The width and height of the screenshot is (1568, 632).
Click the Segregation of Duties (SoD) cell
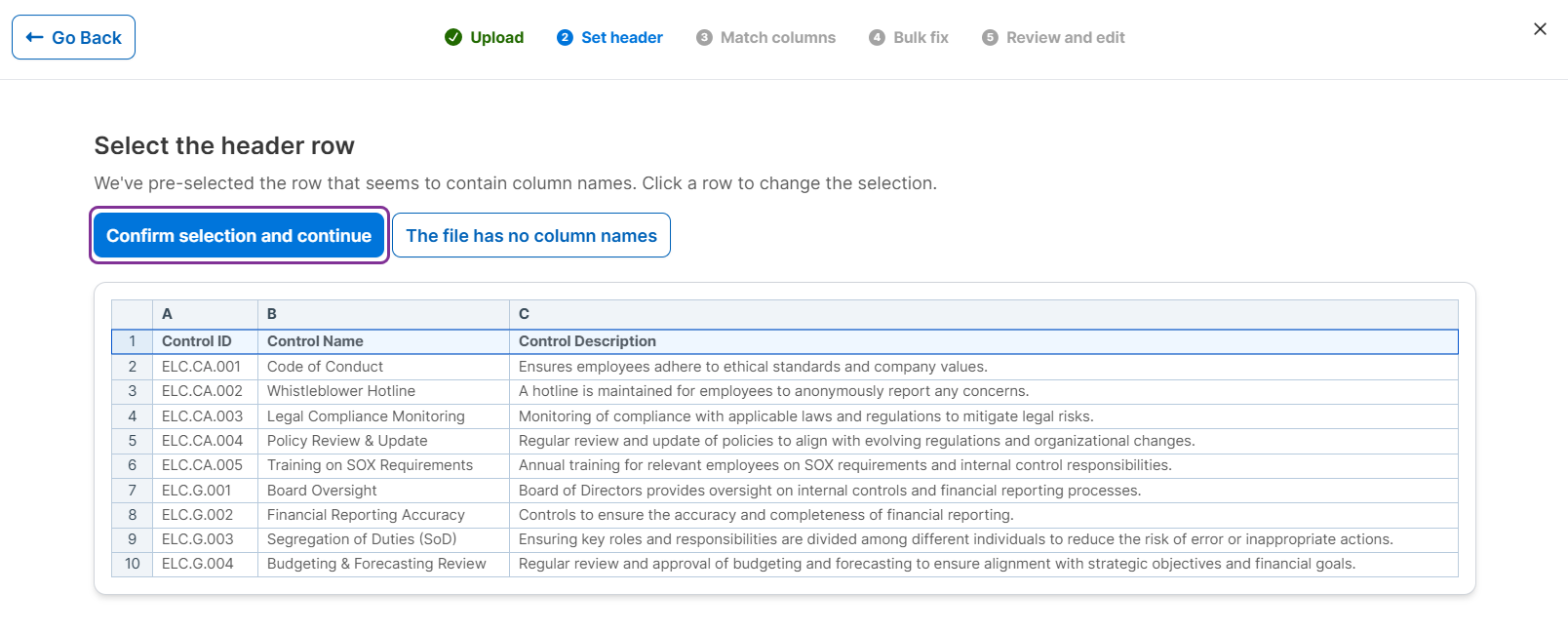coord(384,539)
